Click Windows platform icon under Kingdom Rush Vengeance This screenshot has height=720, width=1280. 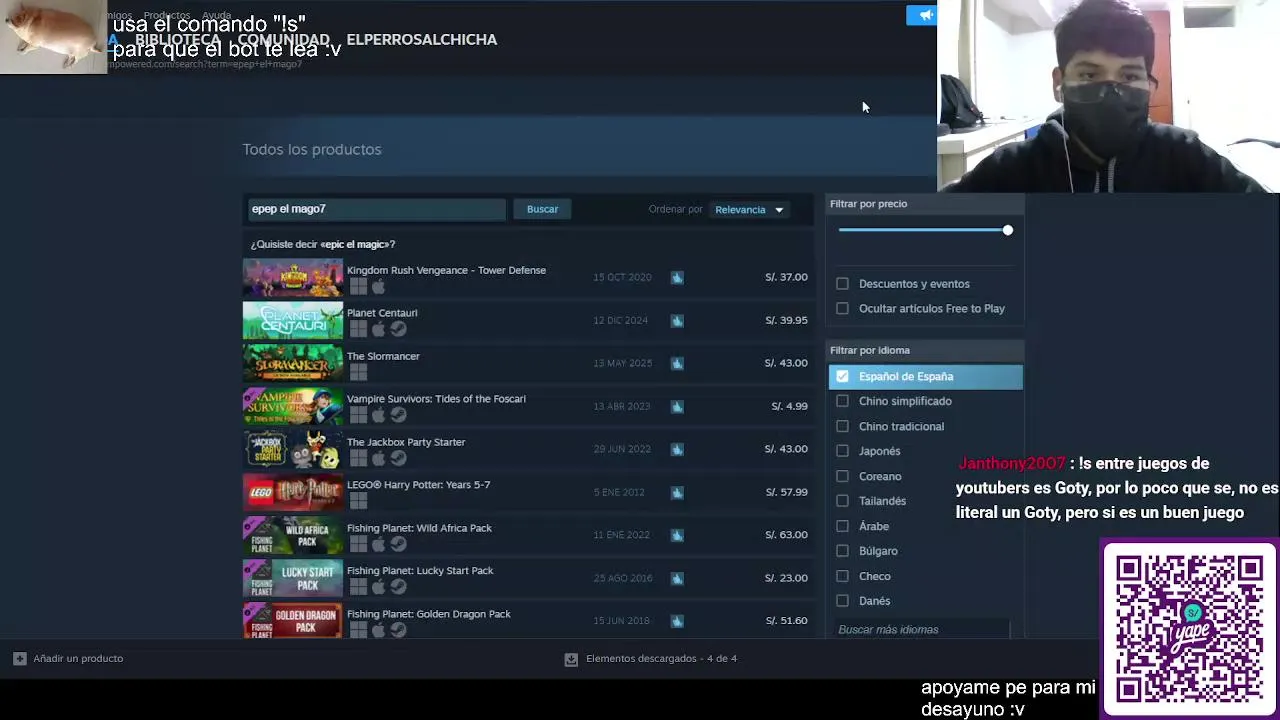pos(358,287)
